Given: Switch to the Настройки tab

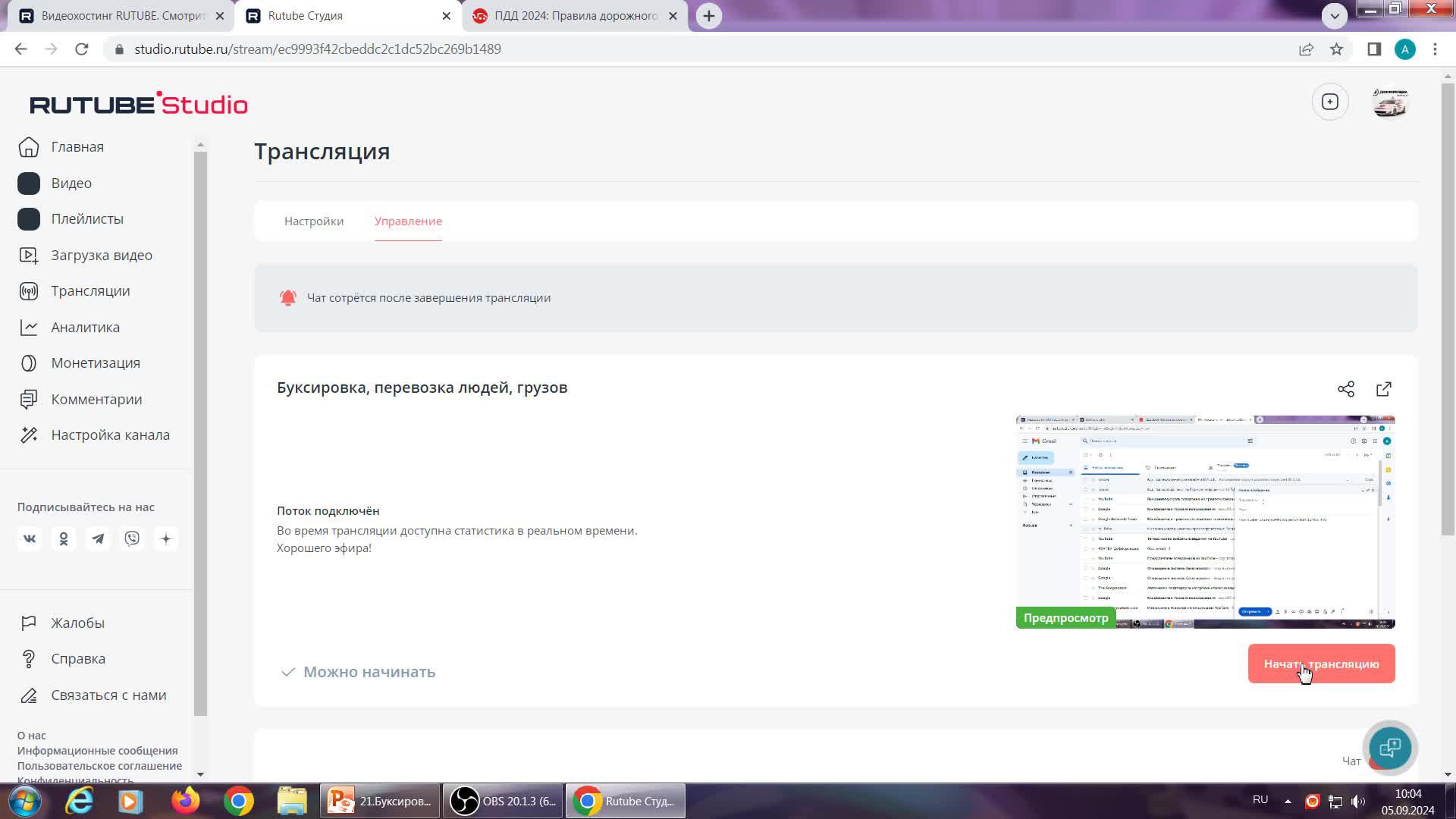Looking at the screenshot, I should pos(314,221).
